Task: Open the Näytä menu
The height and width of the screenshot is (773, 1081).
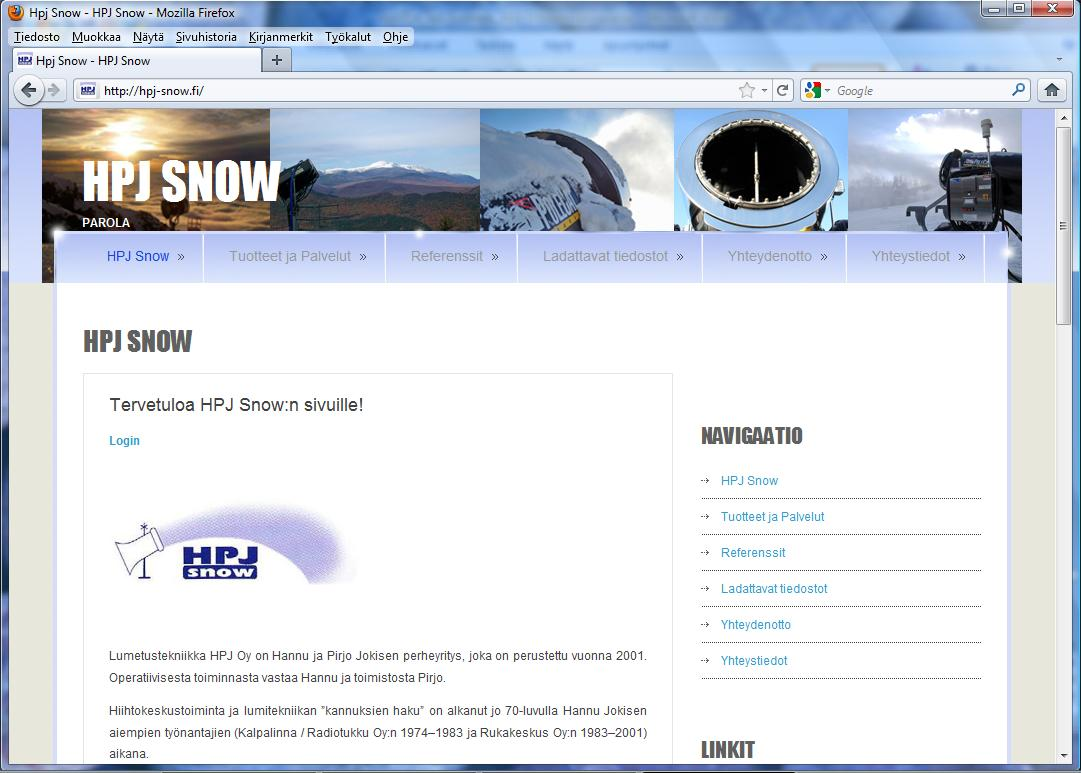Action: point(148,37)
